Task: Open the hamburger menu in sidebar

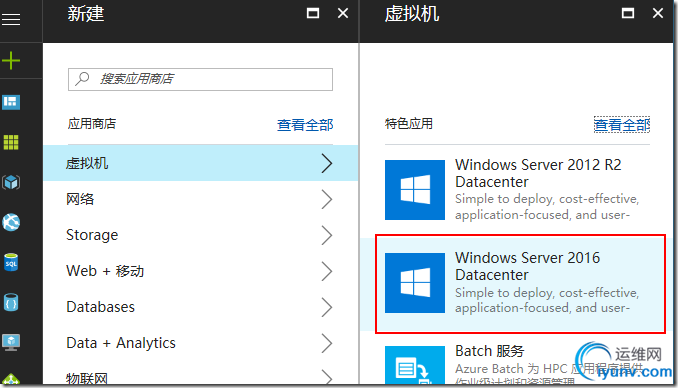Action: (11, 19)
